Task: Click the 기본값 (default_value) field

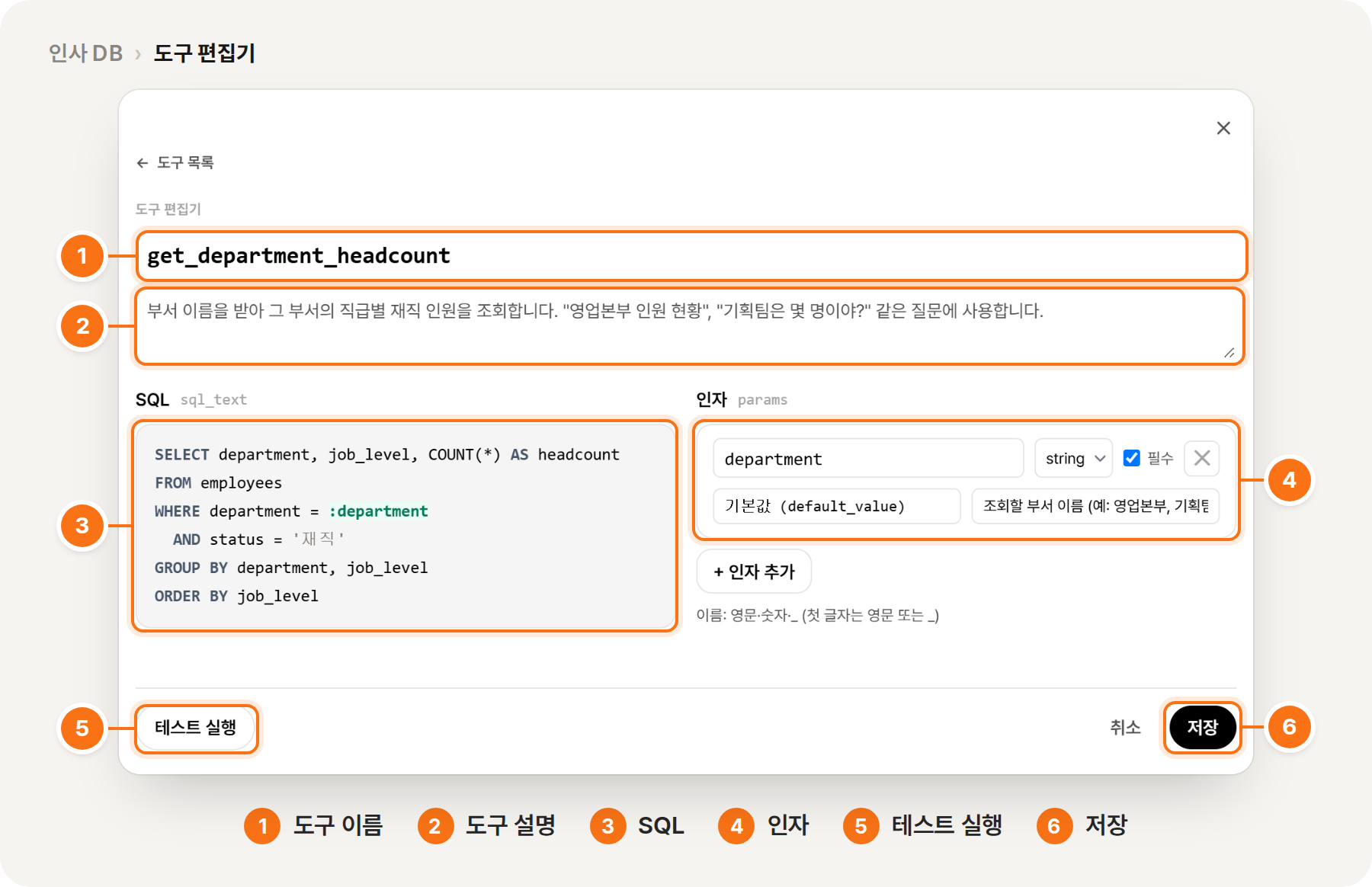Action: [x=837, y=506]
